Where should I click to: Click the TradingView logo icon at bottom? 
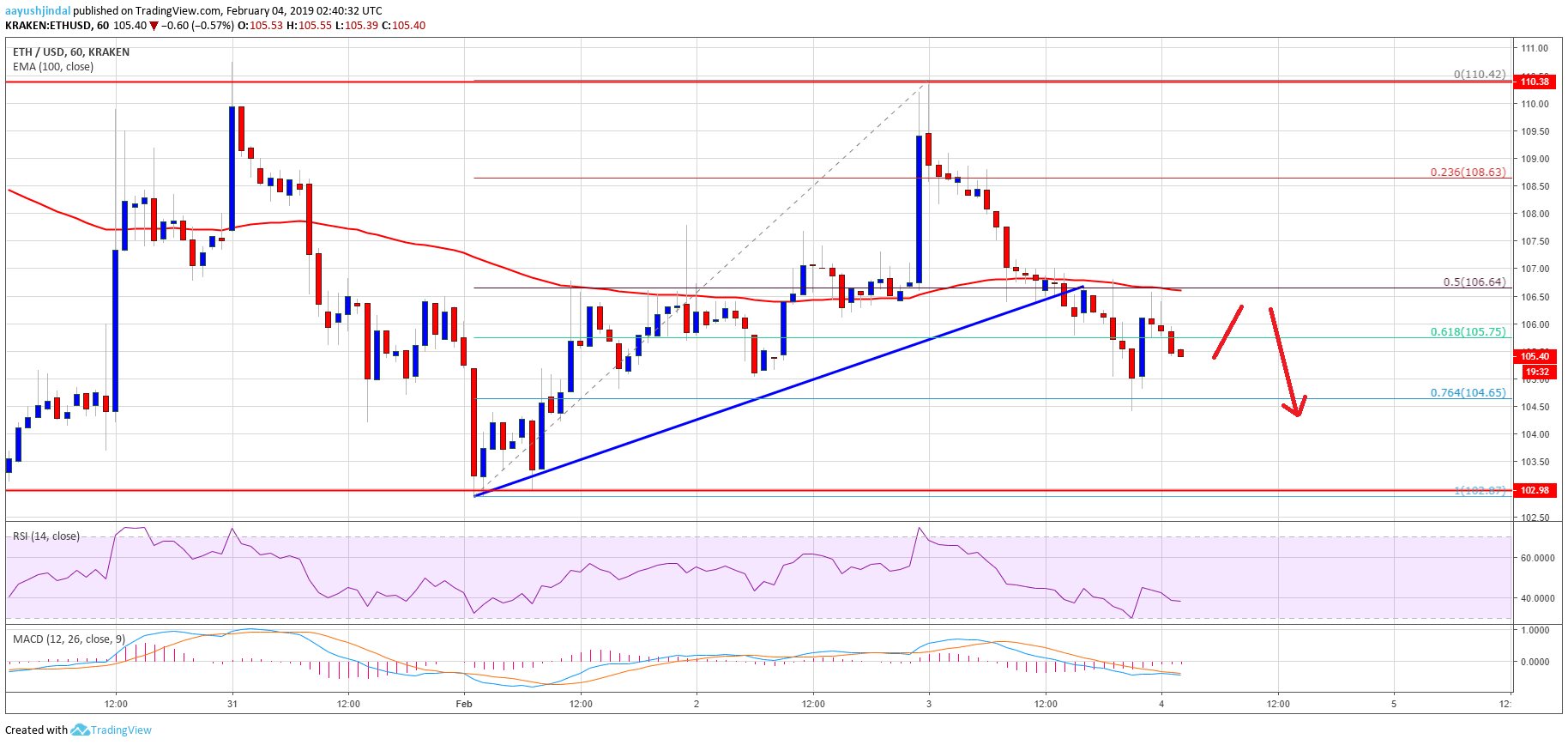coord(80,730)
